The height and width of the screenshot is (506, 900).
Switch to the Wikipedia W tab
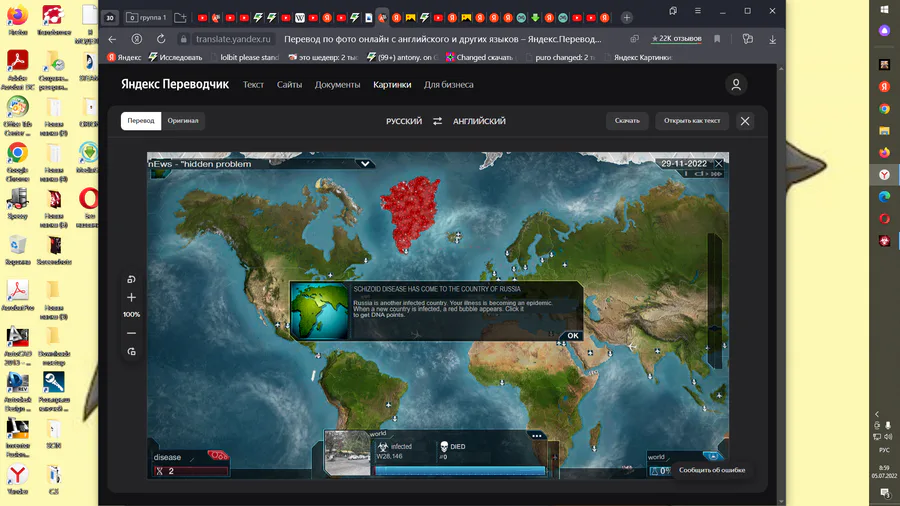[x=300, y=18]
